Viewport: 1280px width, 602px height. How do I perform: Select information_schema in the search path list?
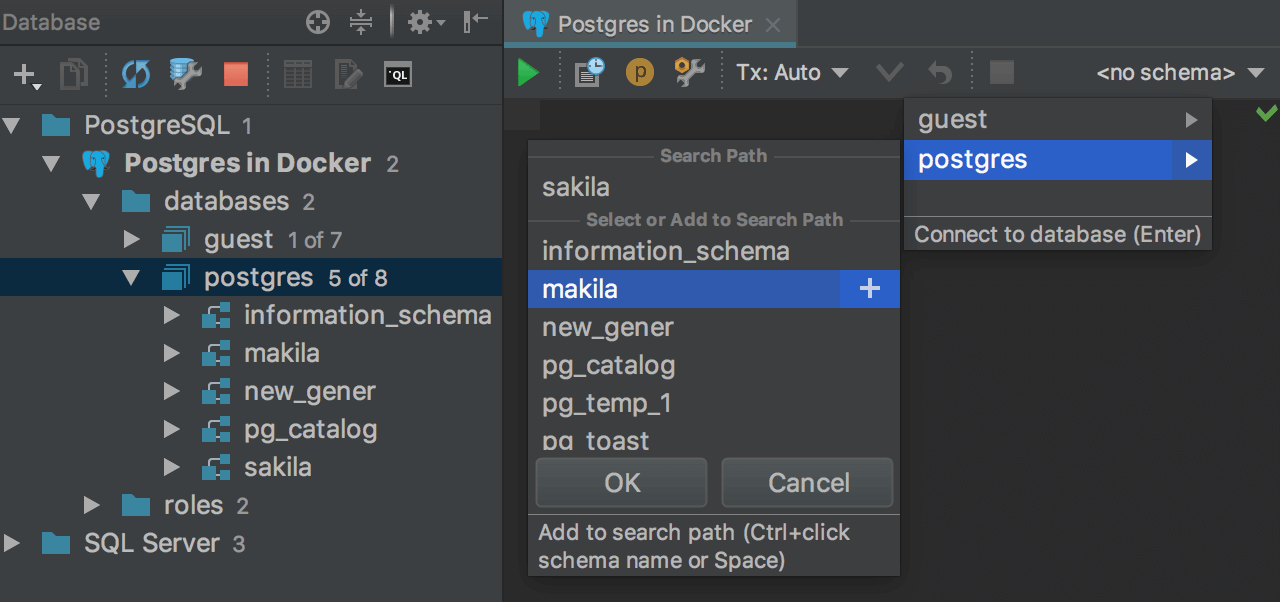[666, 251]
